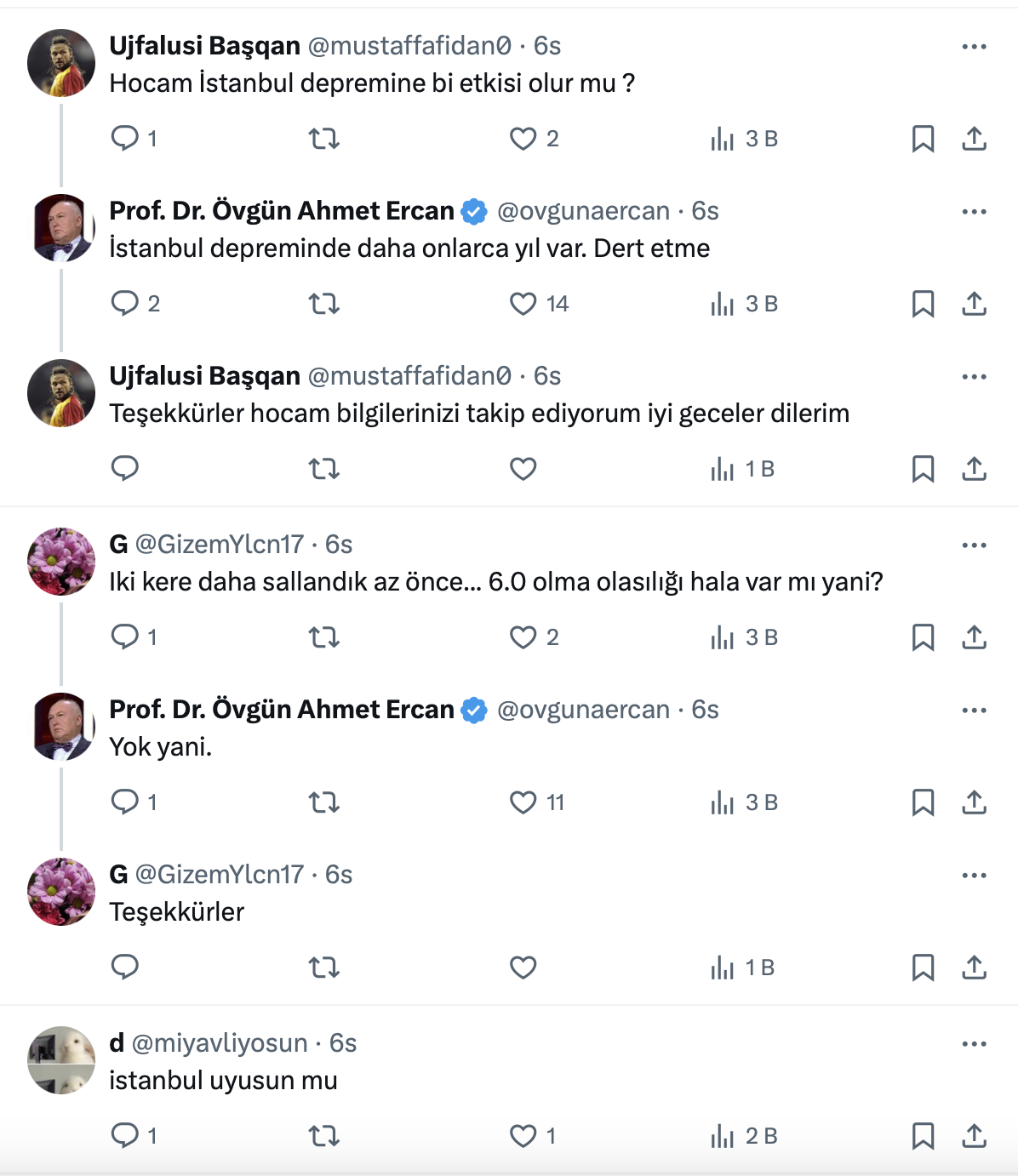Image resolution: width=1018 pixels, height=1176 pixels.
Task: Share the "istanbul uyusun mu" tweet
Action: (x=974, y=1135)
